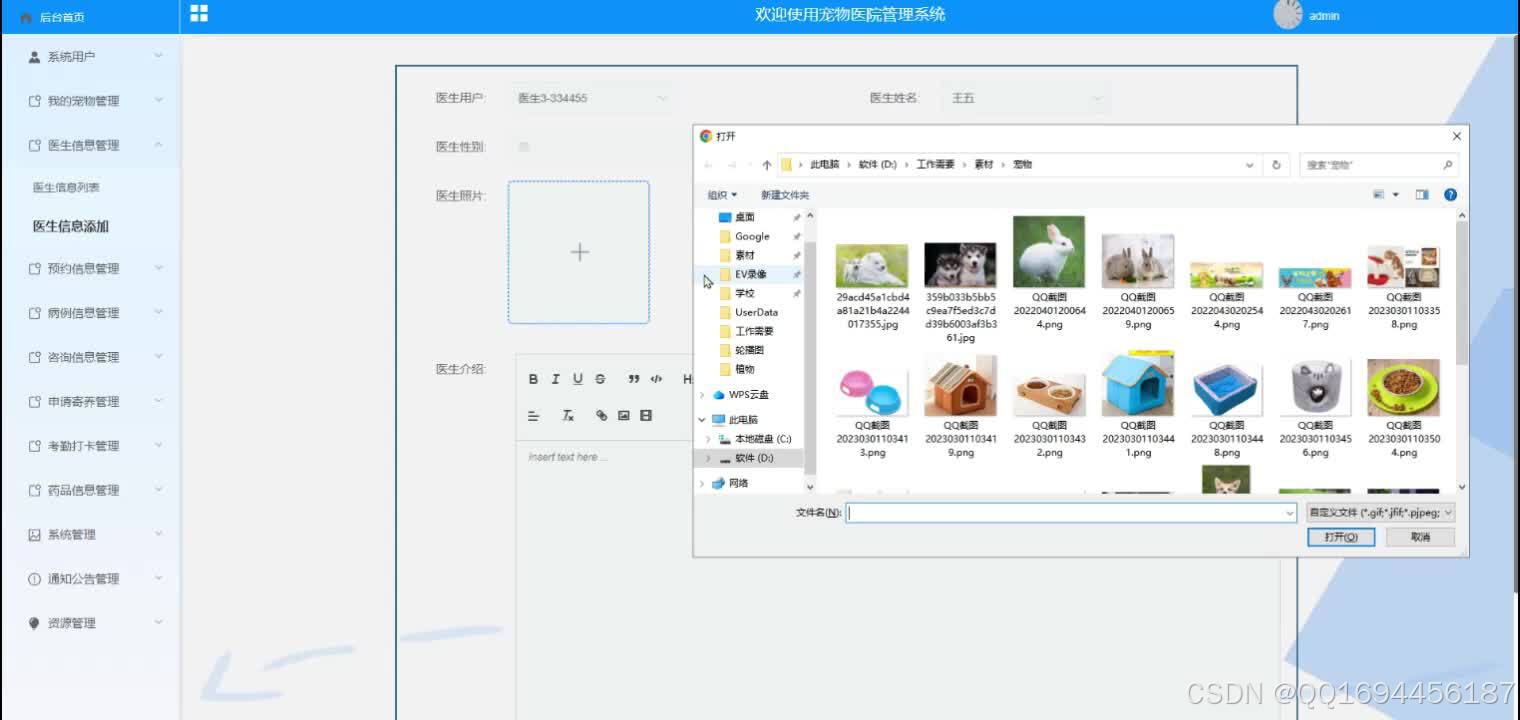This screenshot has width=1520, height=720.
Task: Open the 药品信息管理 menu
Action: [90, 490]
